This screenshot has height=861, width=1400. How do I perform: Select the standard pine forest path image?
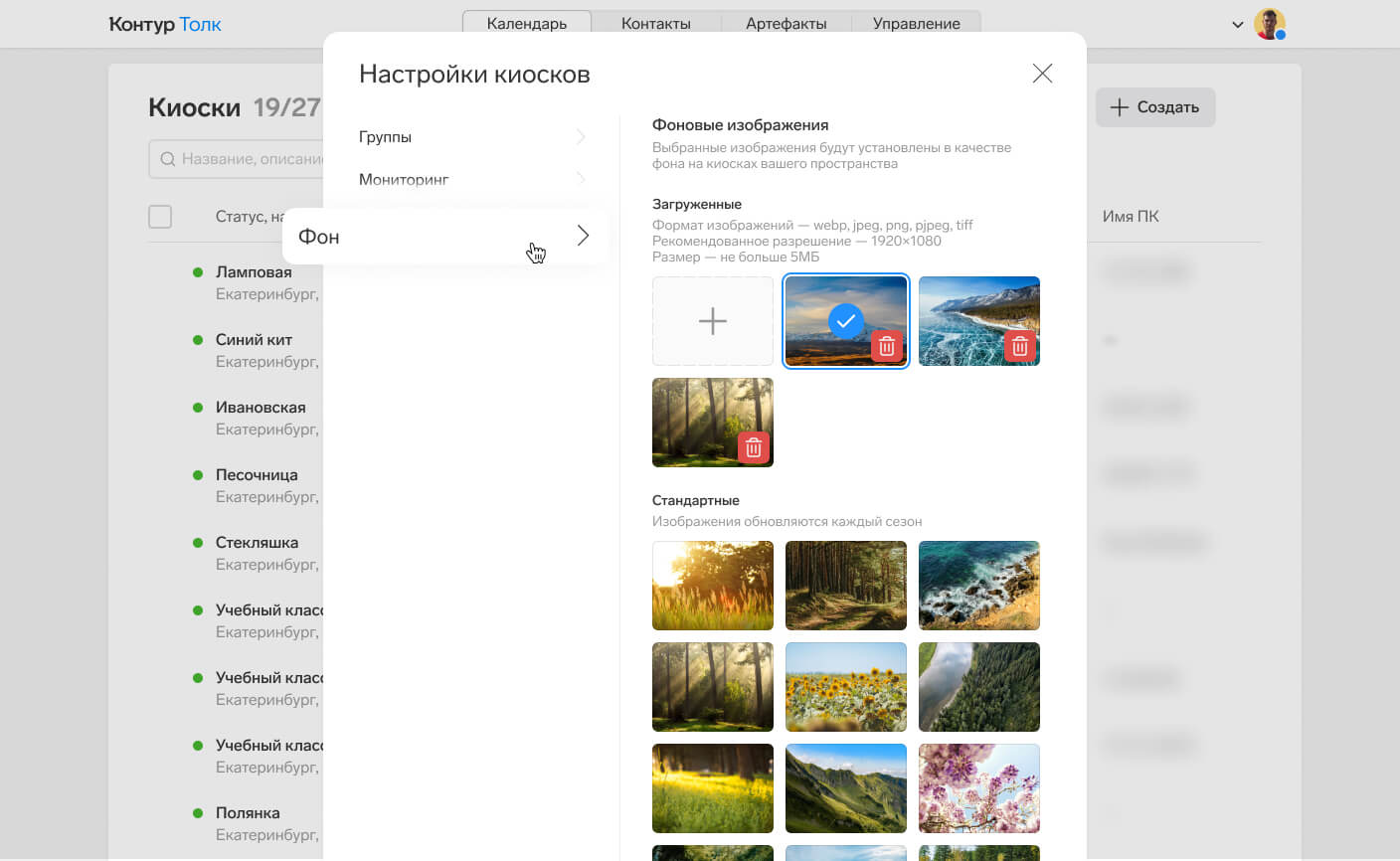[x=846, y=586]
